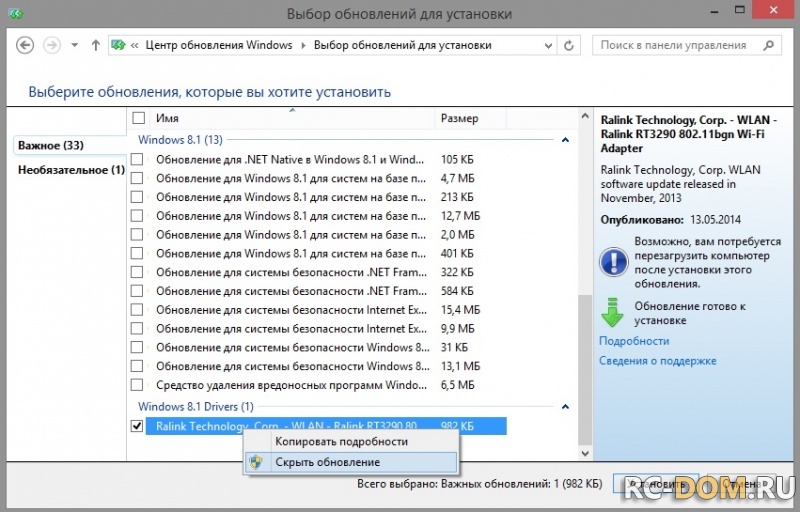Click the list scrollbar up arrow

click(x=585, y=116)
